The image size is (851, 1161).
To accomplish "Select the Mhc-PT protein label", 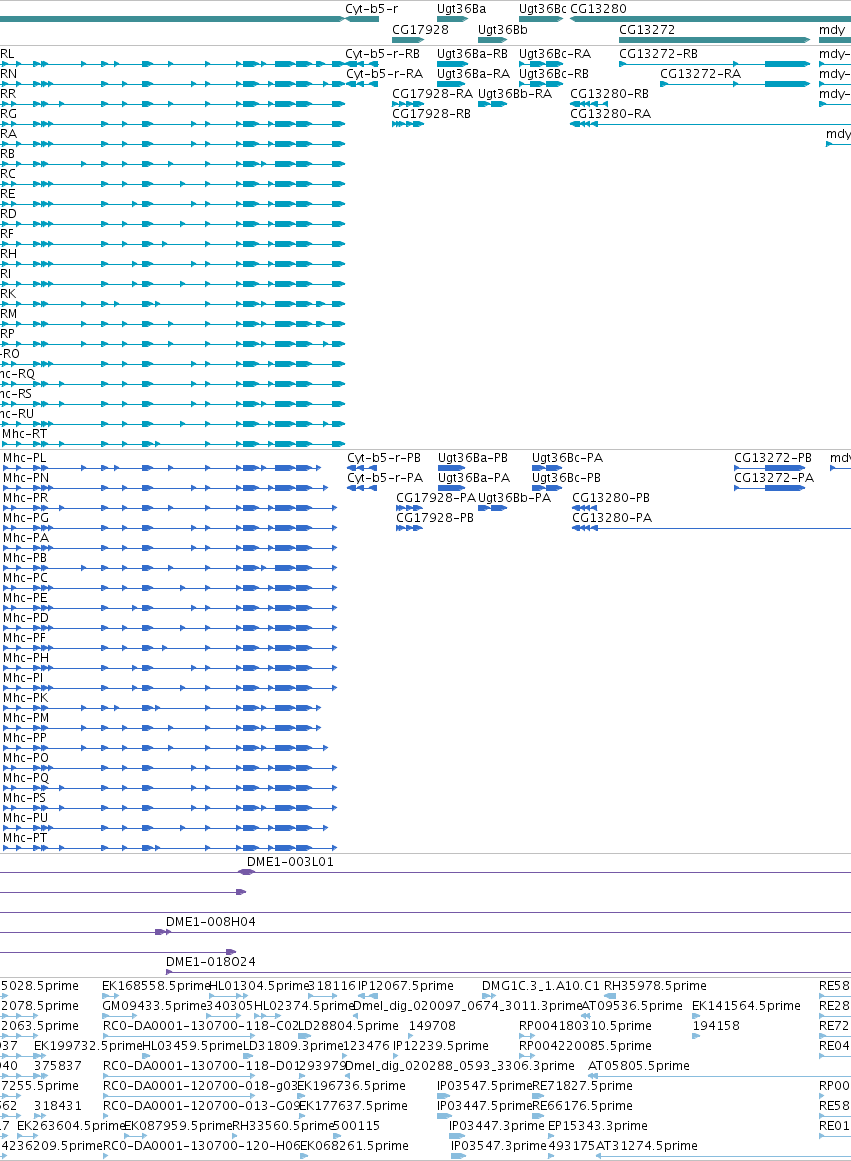I will [25, 838].
